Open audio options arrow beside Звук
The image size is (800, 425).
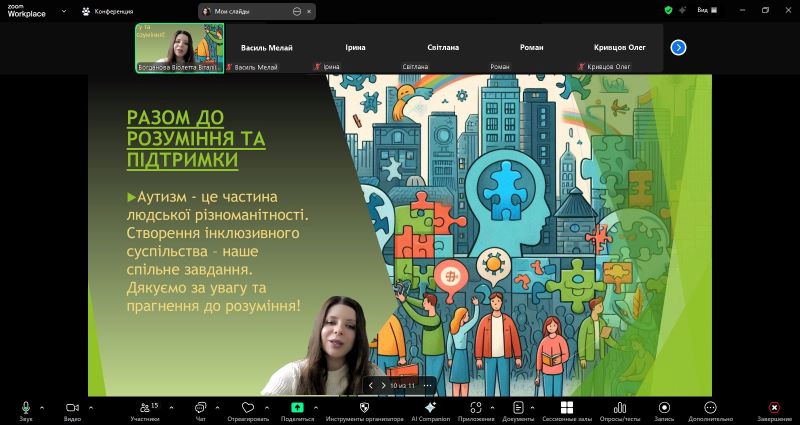coord(42,408)
